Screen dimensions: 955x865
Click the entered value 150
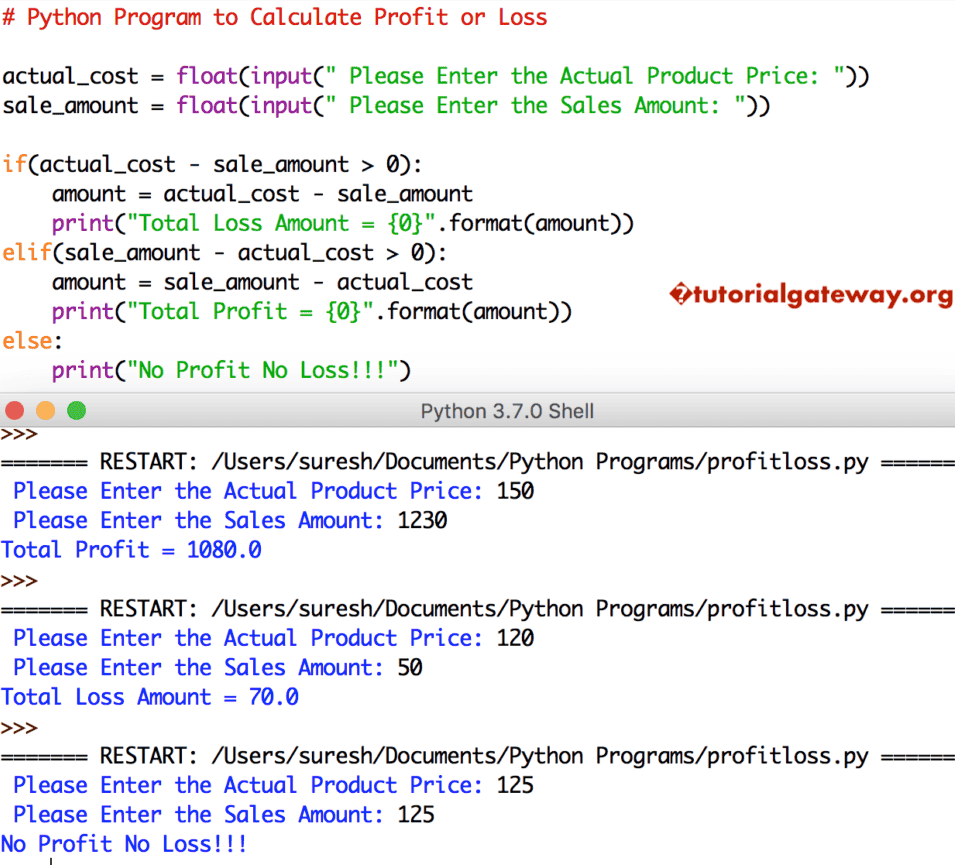click(517, 490)
